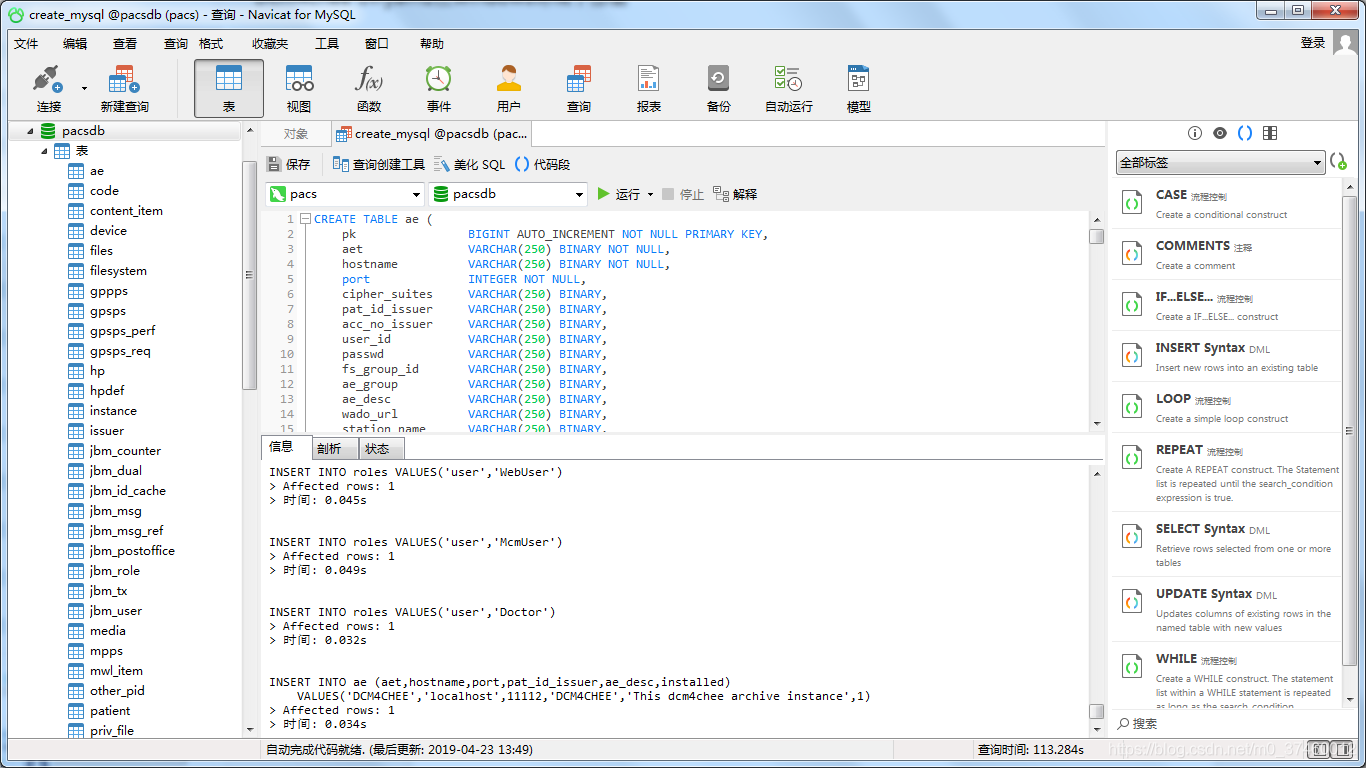Open the Backup (备份) toolbar icon
Image resolution: width=1366 pixels, height=768 pixels.
(719, 88)
